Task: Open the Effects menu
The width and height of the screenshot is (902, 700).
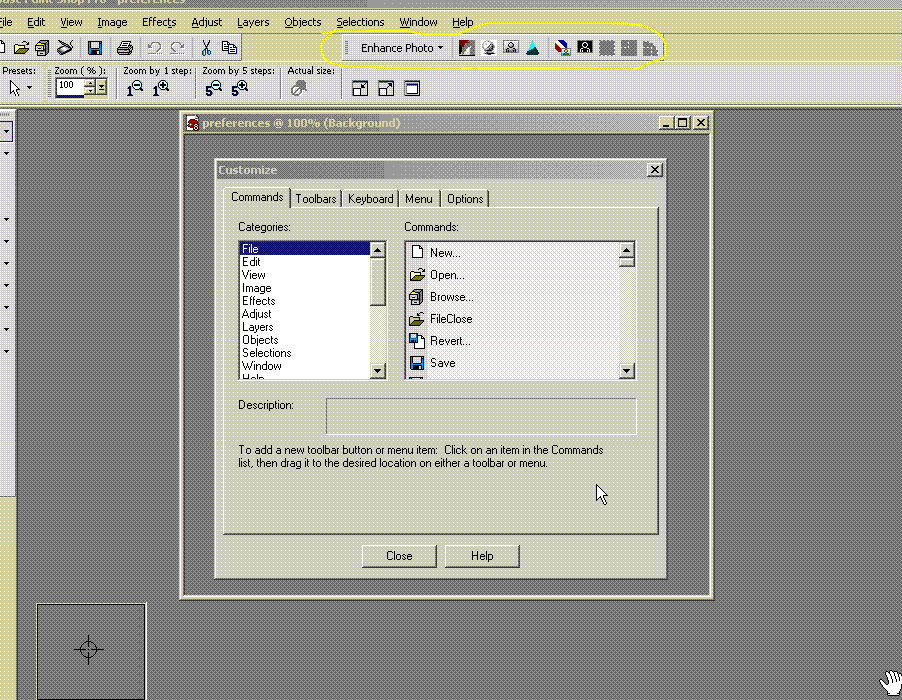Action: [159, 22]
